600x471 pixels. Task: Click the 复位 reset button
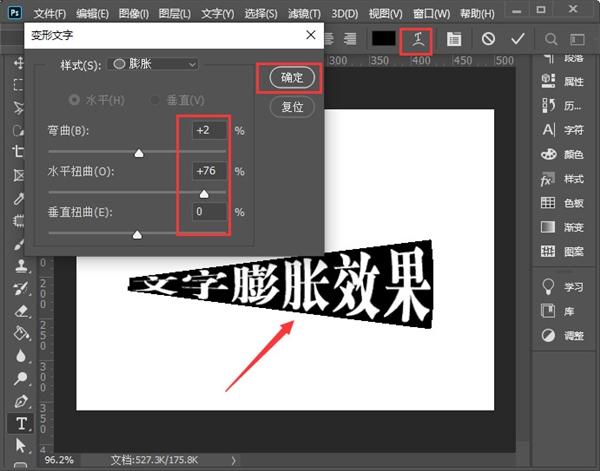coord(289,105)
